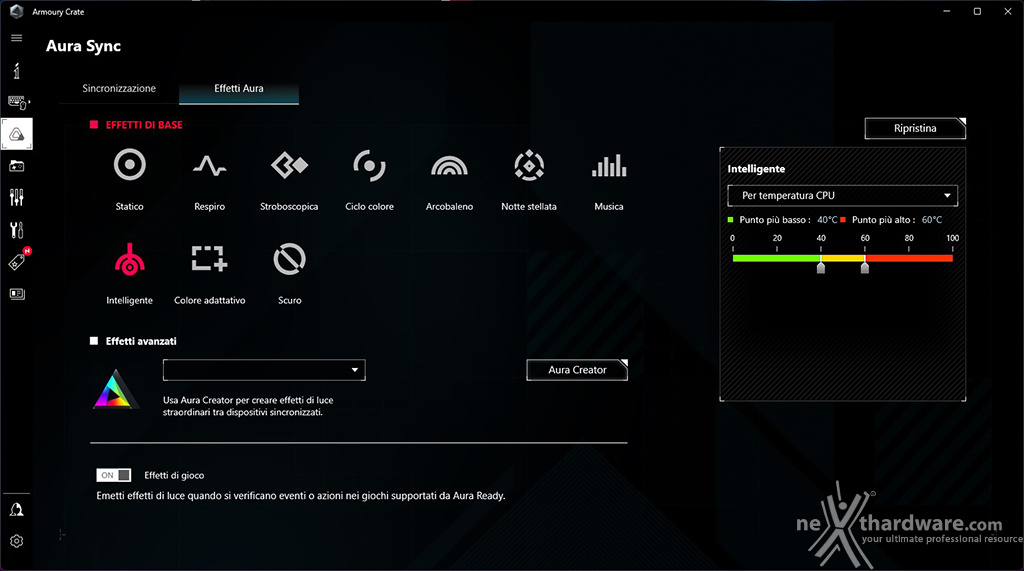The height and width of the screenshot is (571, 1024).
Task: Open Aura Sync from sidebar
Action: pos(16,135)
